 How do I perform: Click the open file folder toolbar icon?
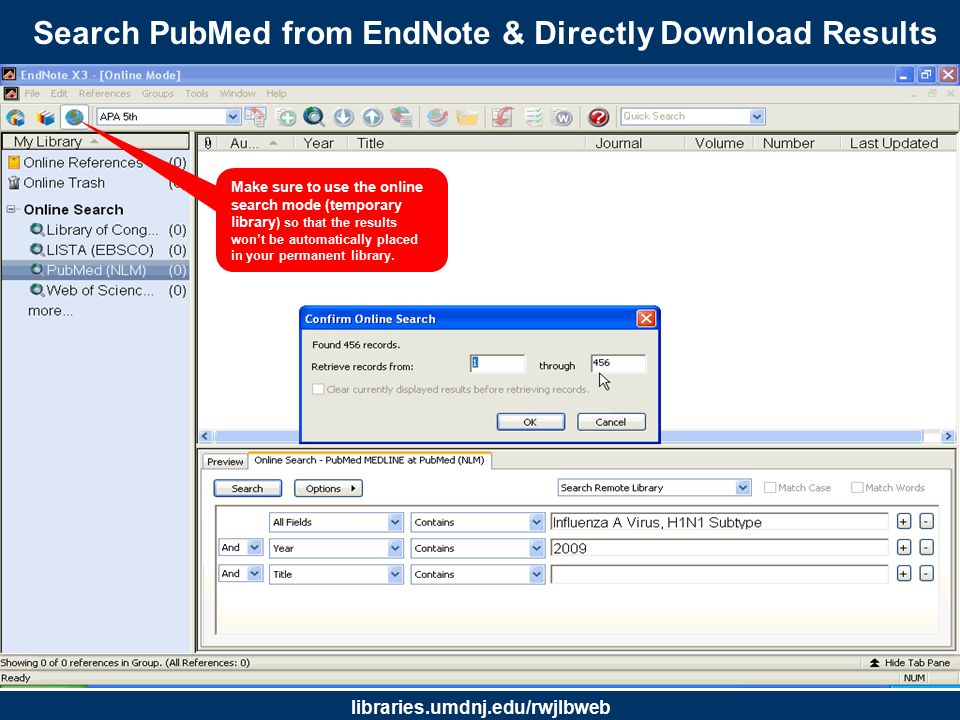pyautogui.click(x=467, y=117)
